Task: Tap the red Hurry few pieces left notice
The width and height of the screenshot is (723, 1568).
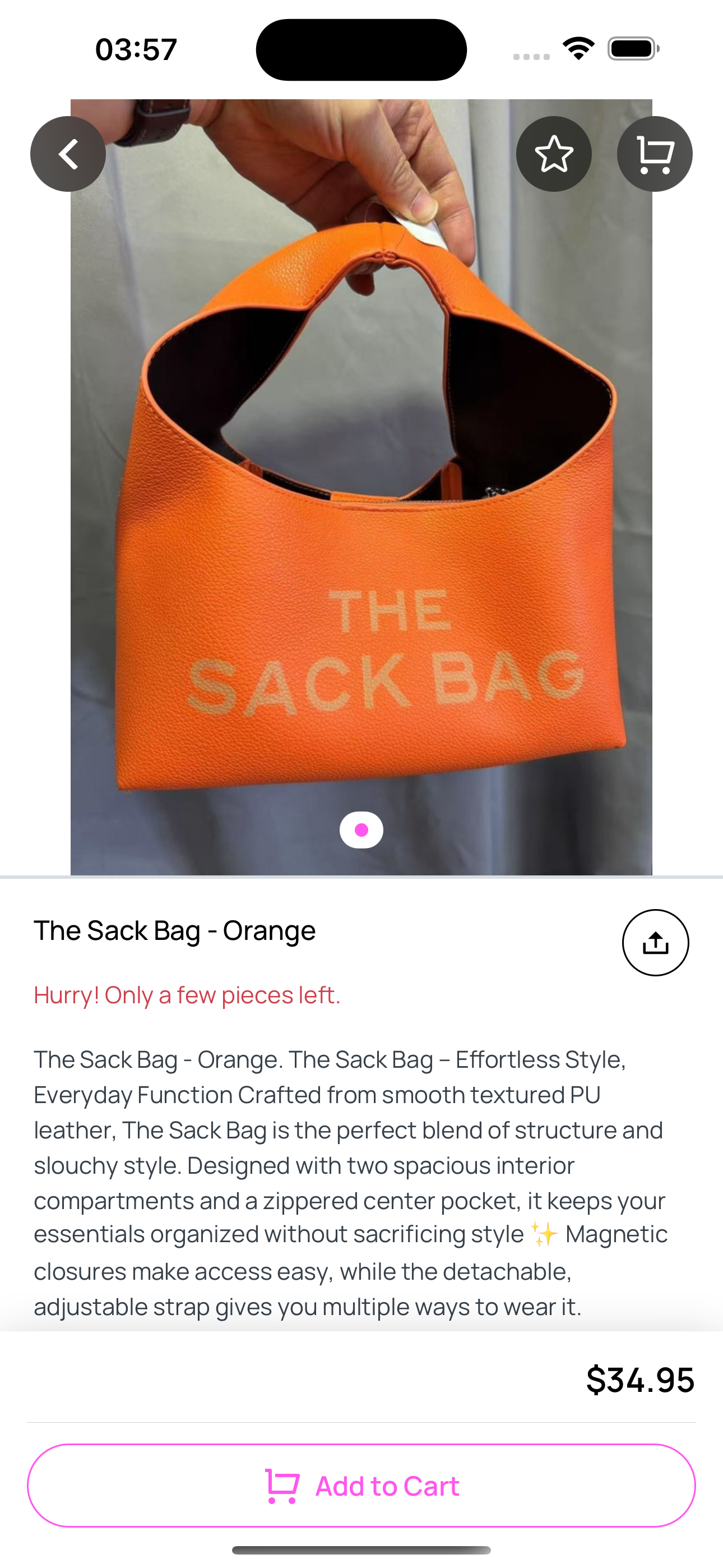Action: [187, 995]
